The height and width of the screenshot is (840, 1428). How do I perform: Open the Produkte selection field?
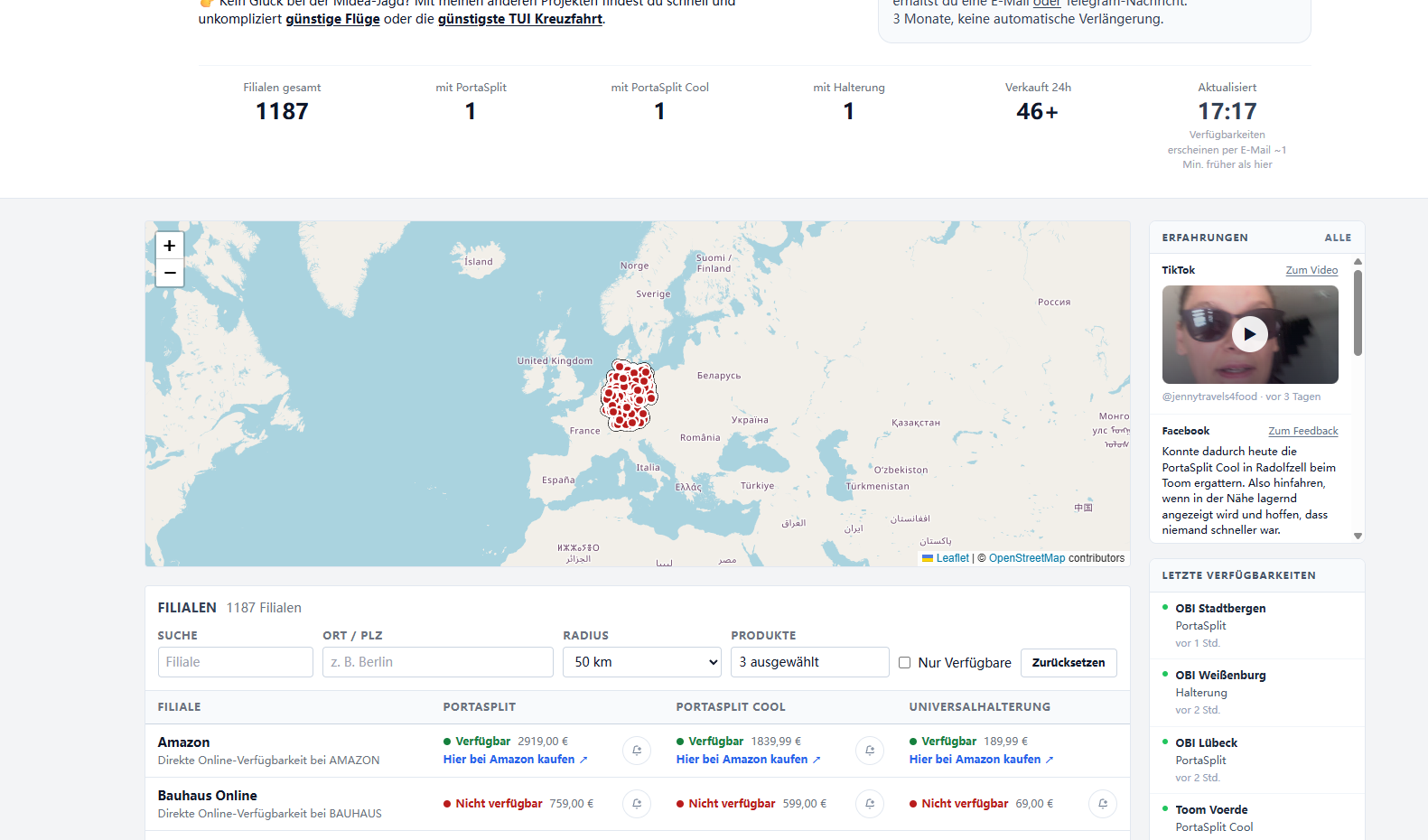[810, 662]
